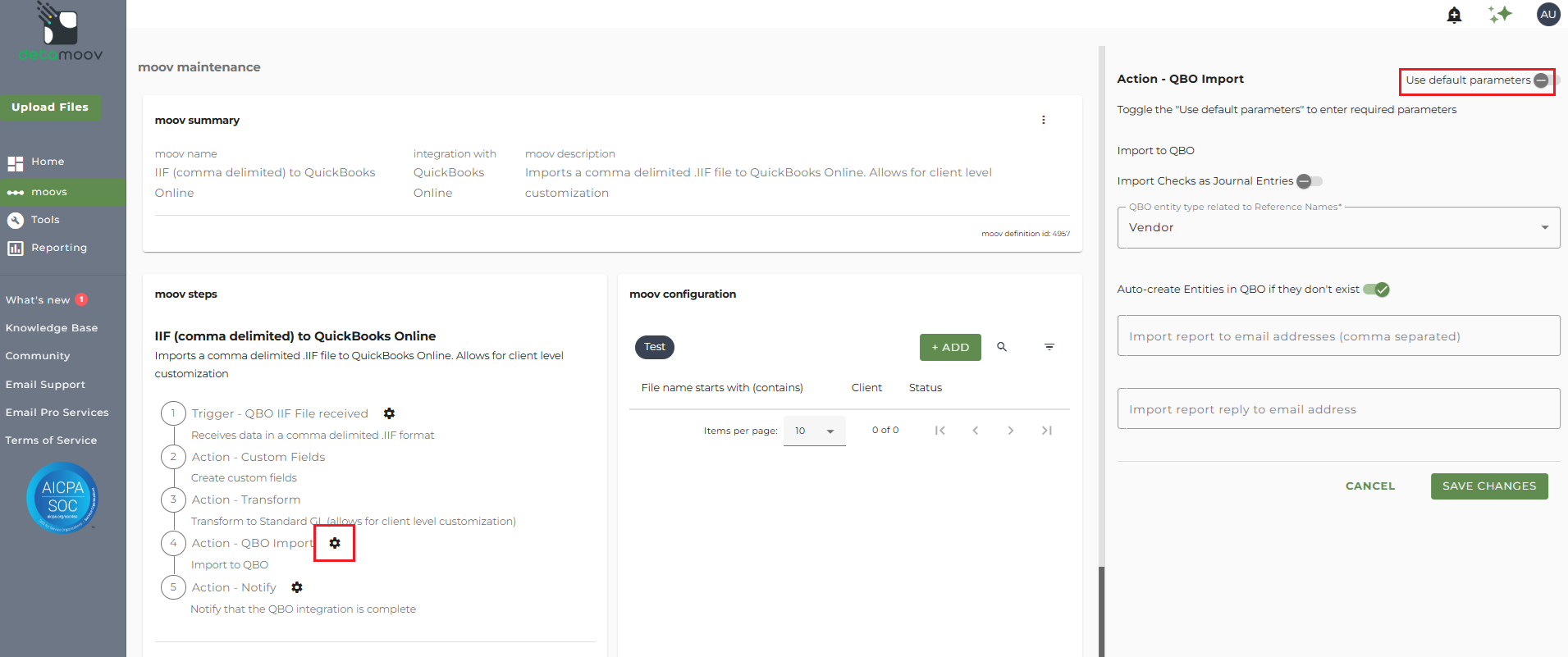This screenshot has width=1568, height=657.
Task: Click Import report email addresses field
Action: (1338, 335)
